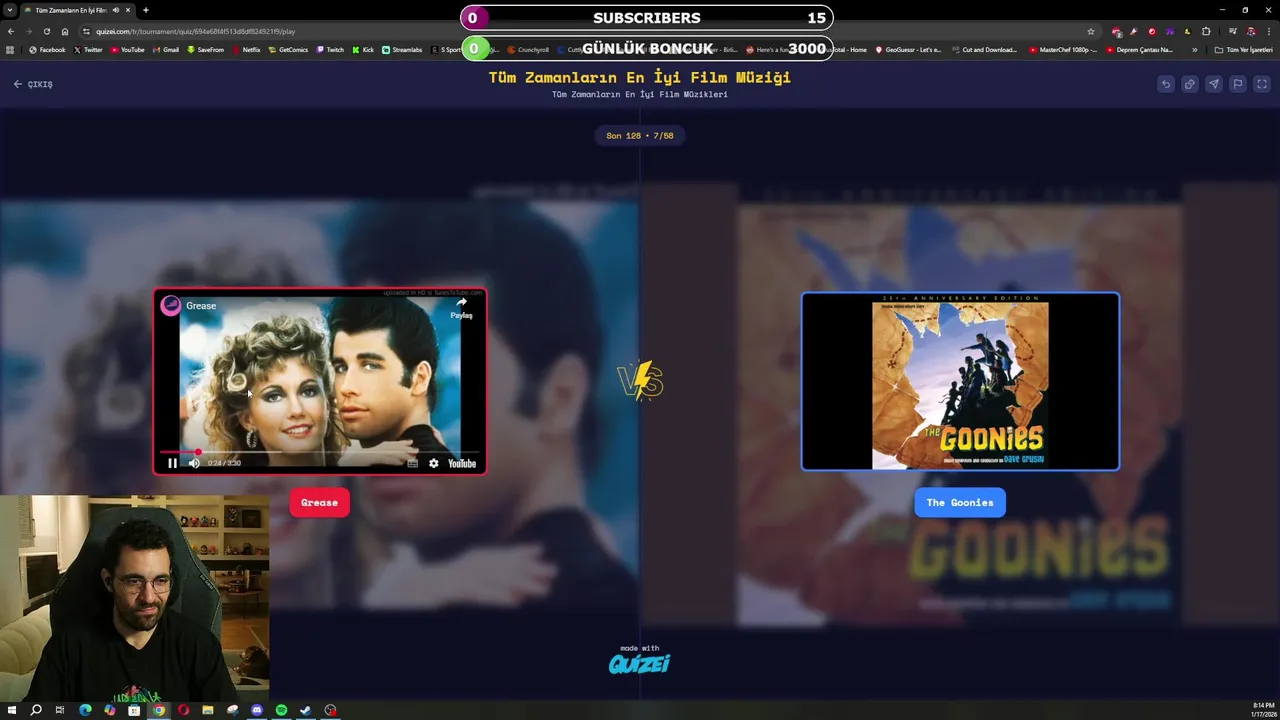Open the Cut and Download bookmark
The image size is (1280, 720).
[984, 49]
